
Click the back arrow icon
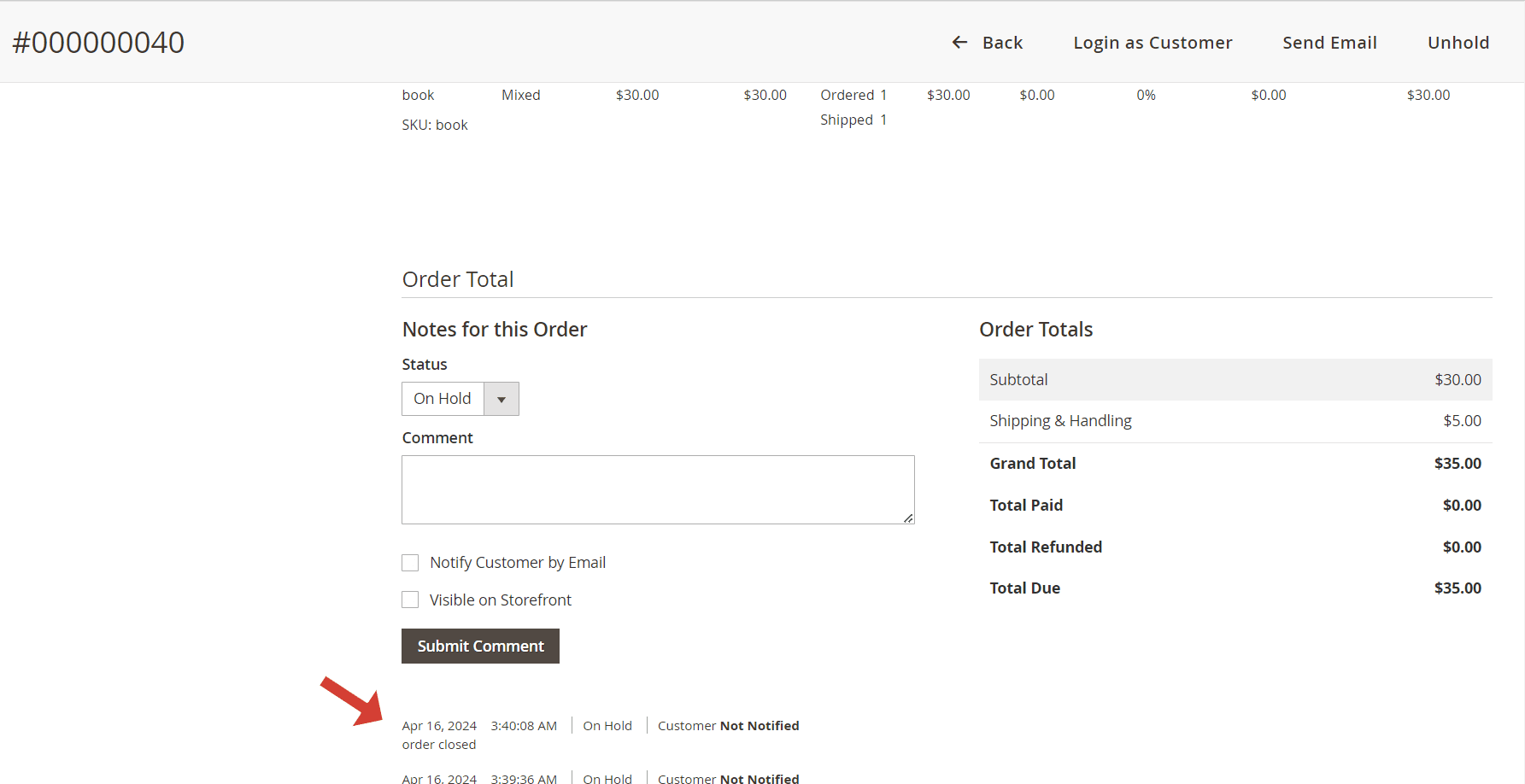coord(959,43)
